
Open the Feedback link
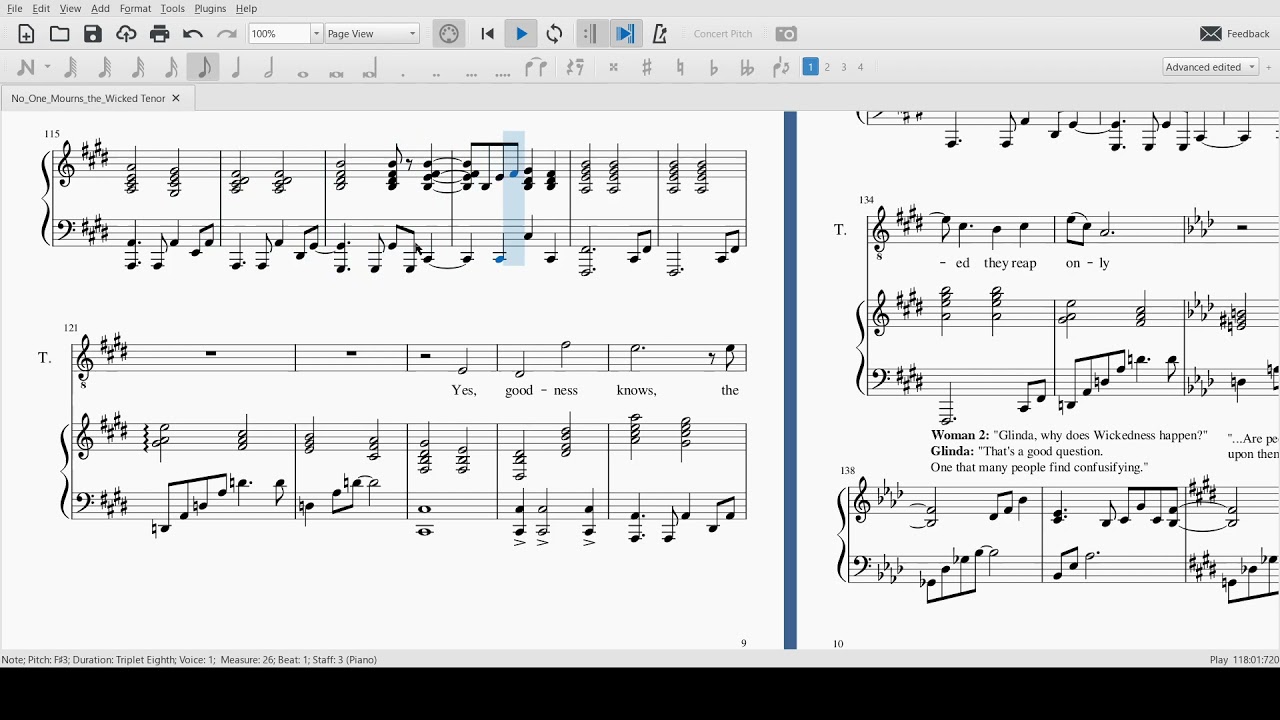click(x=1235, y=34)
